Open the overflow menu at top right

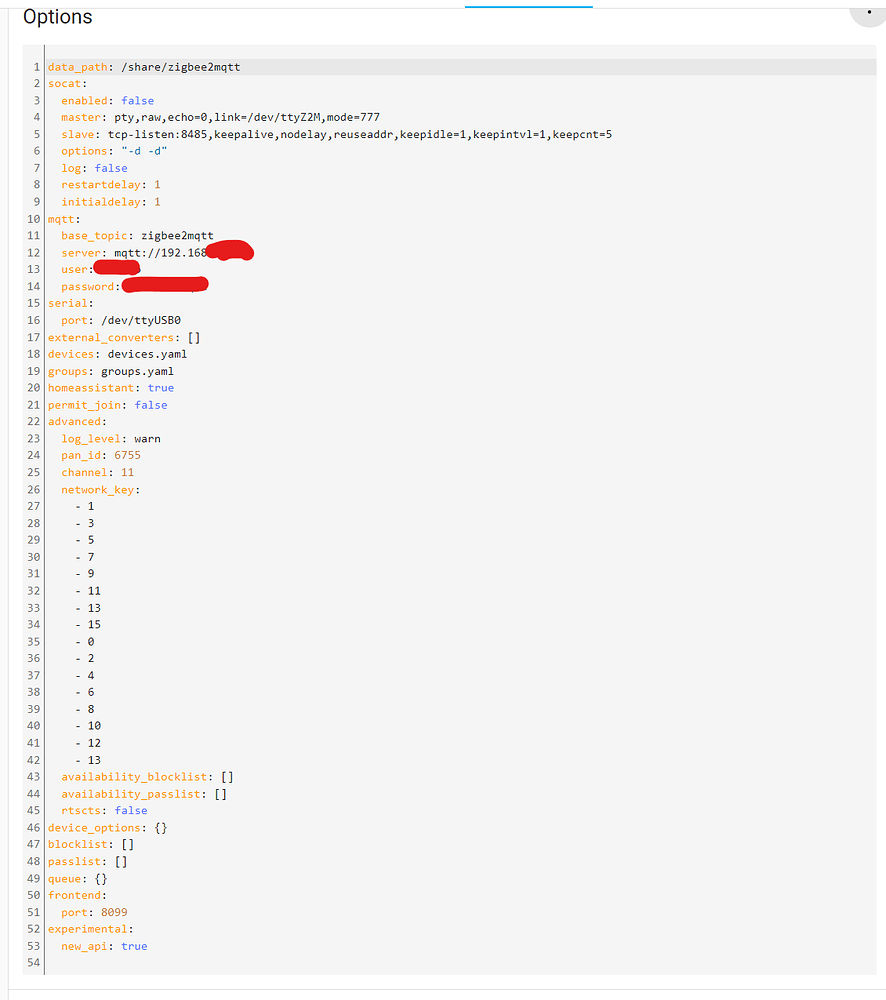(869, 13)
